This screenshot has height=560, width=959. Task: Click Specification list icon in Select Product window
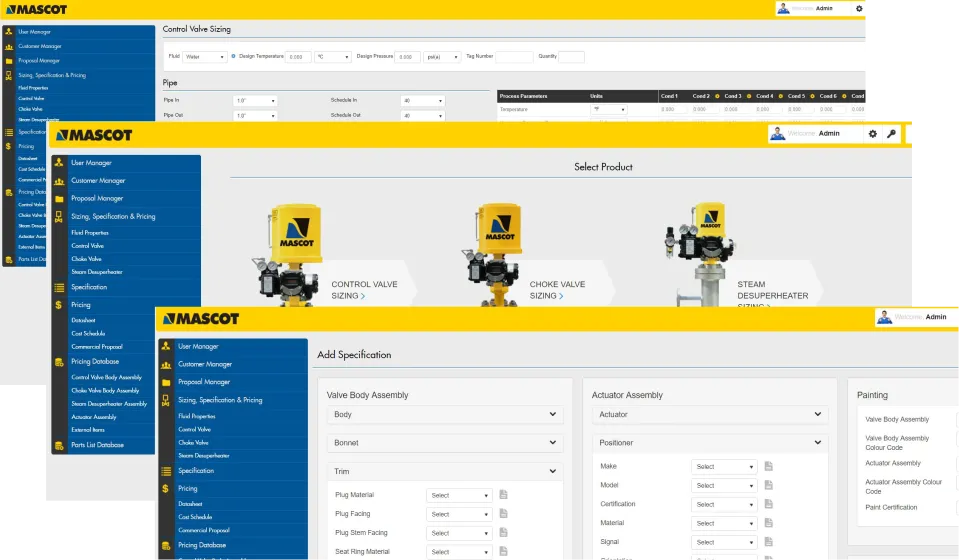click(x=59, y=287)
